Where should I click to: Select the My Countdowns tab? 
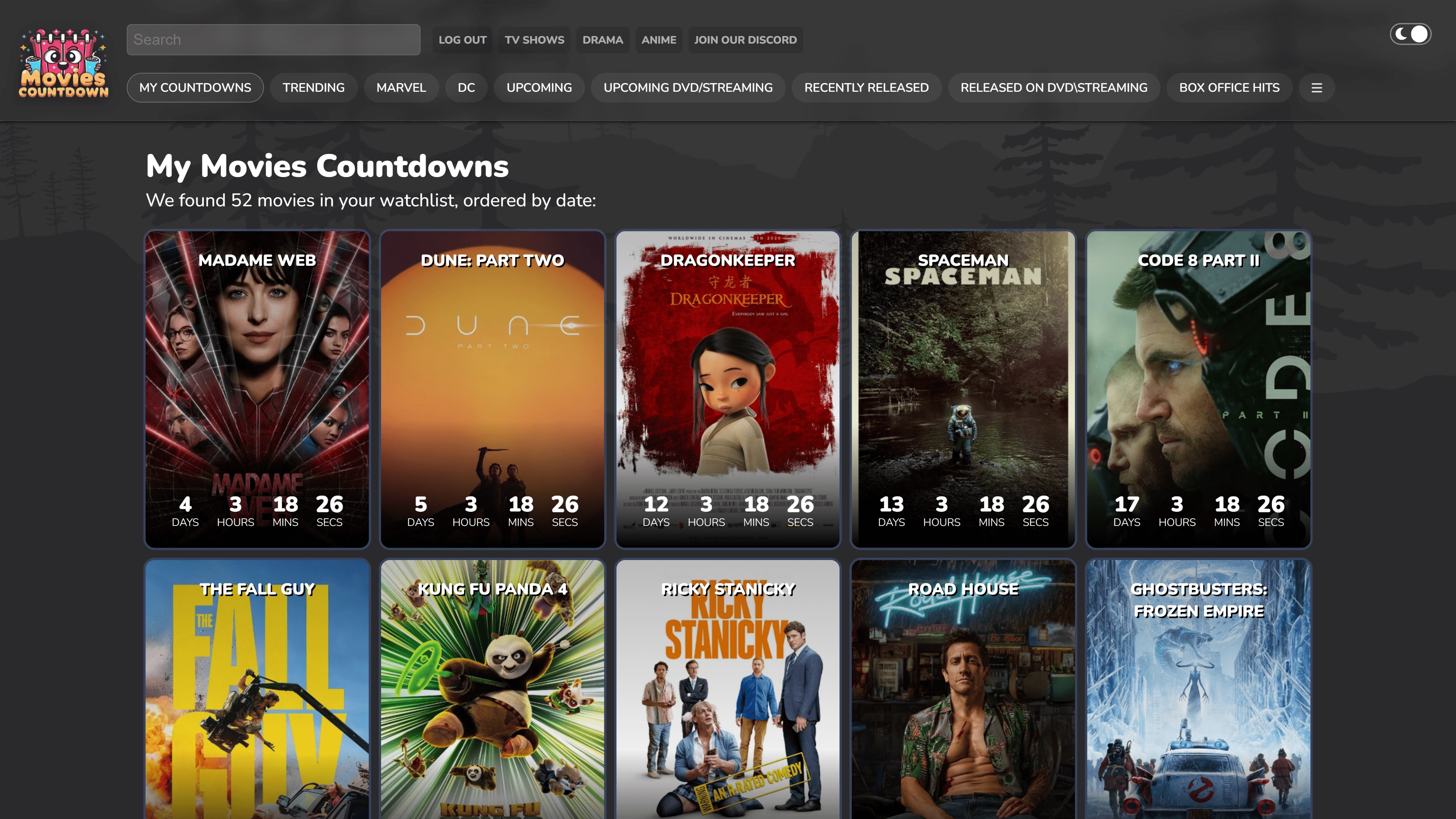pyautogui.click(x=195, y=88)
